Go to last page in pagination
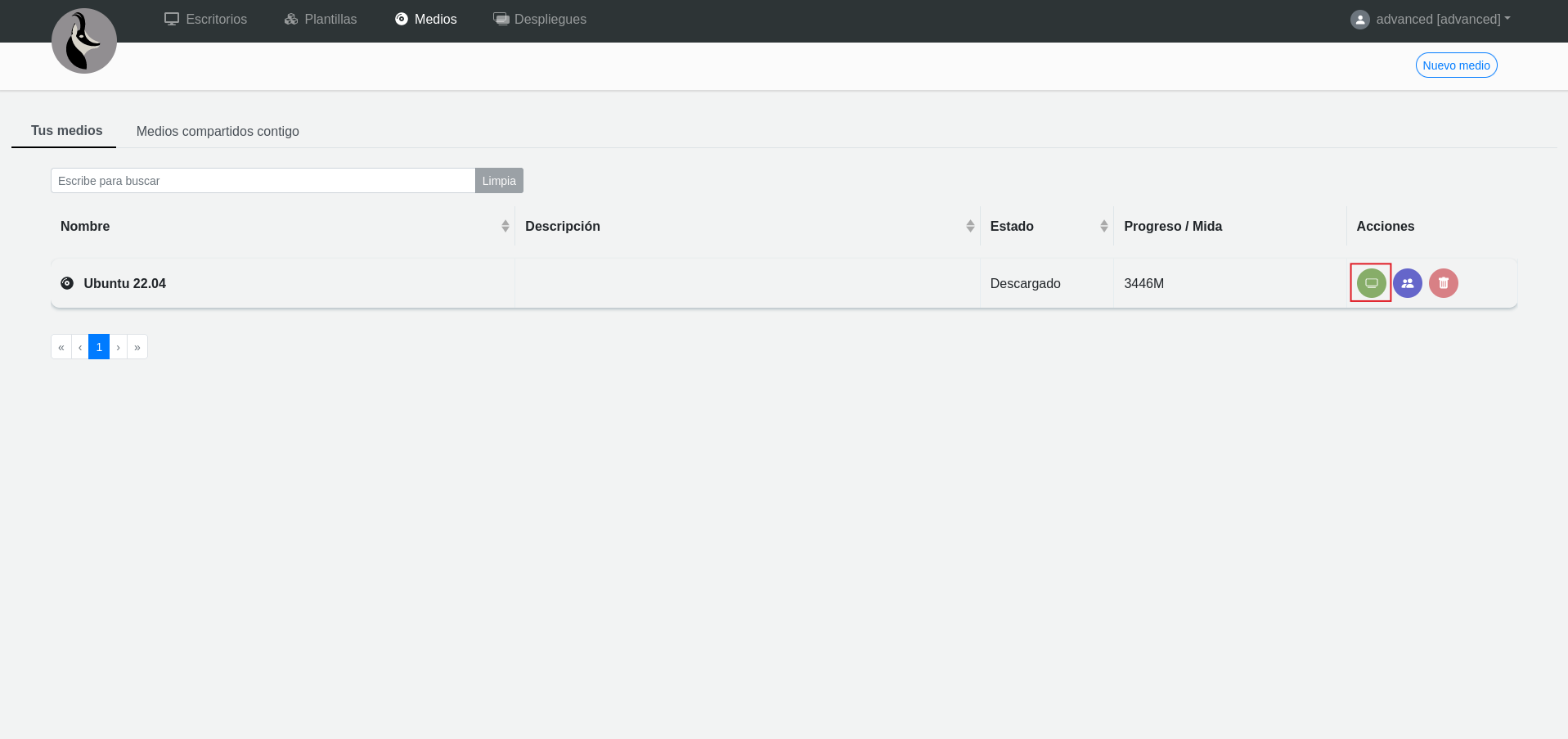This screenshot has height=739, width=1568. point(137,347)
